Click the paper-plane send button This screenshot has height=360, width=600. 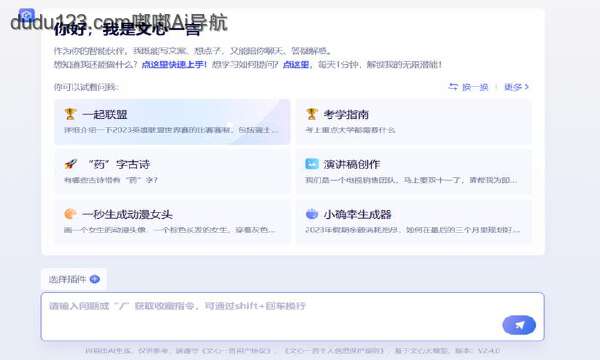[x=519, y=325]
